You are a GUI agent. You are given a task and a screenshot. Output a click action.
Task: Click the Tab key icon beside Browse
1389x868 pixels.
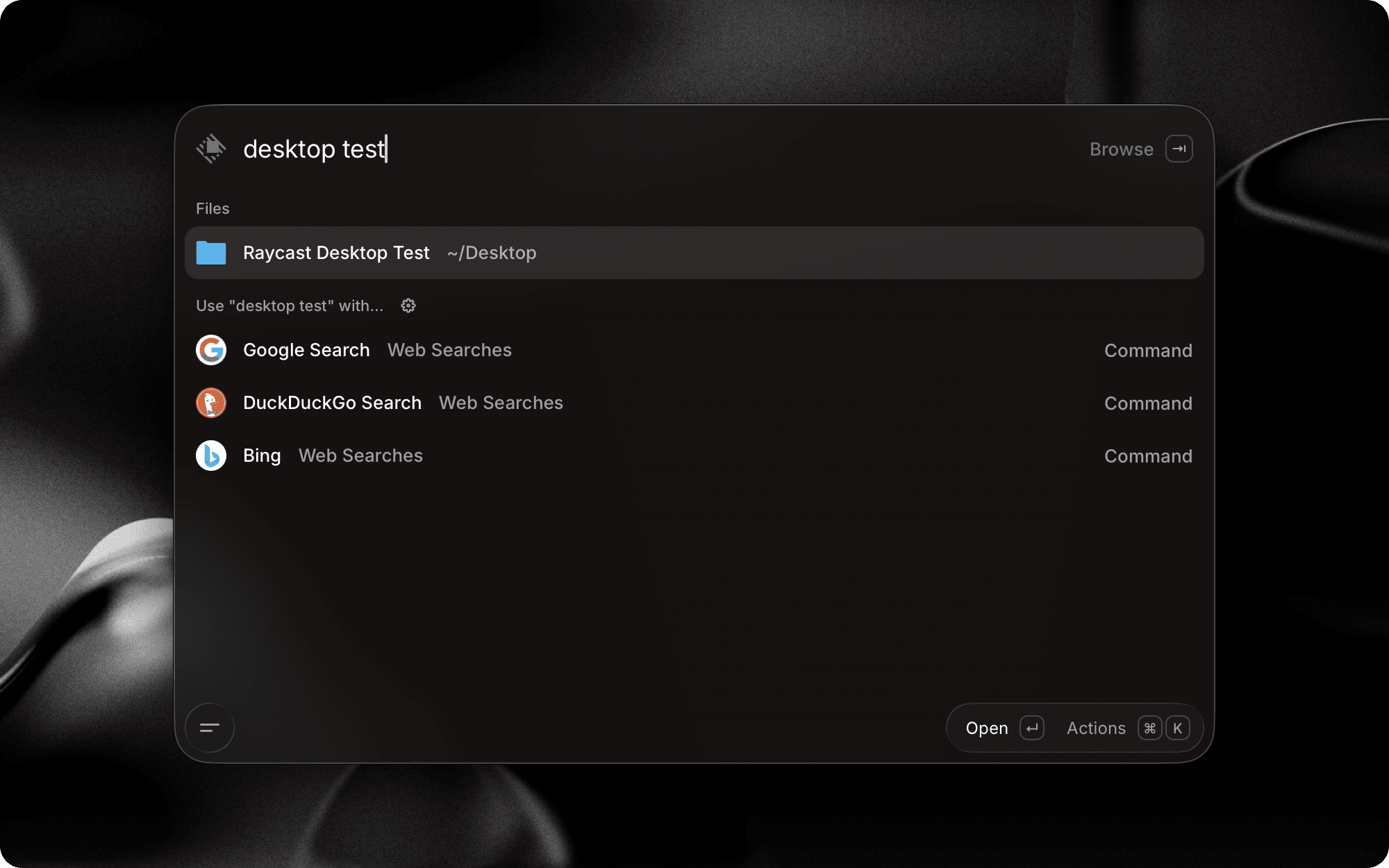(1179, 149)
